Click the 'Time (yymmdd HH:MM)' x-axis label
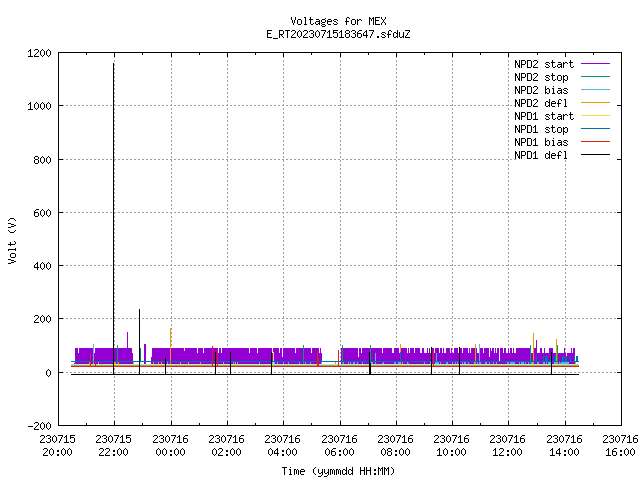This screenshot has width=640, height=480. [x=338, y=471]
